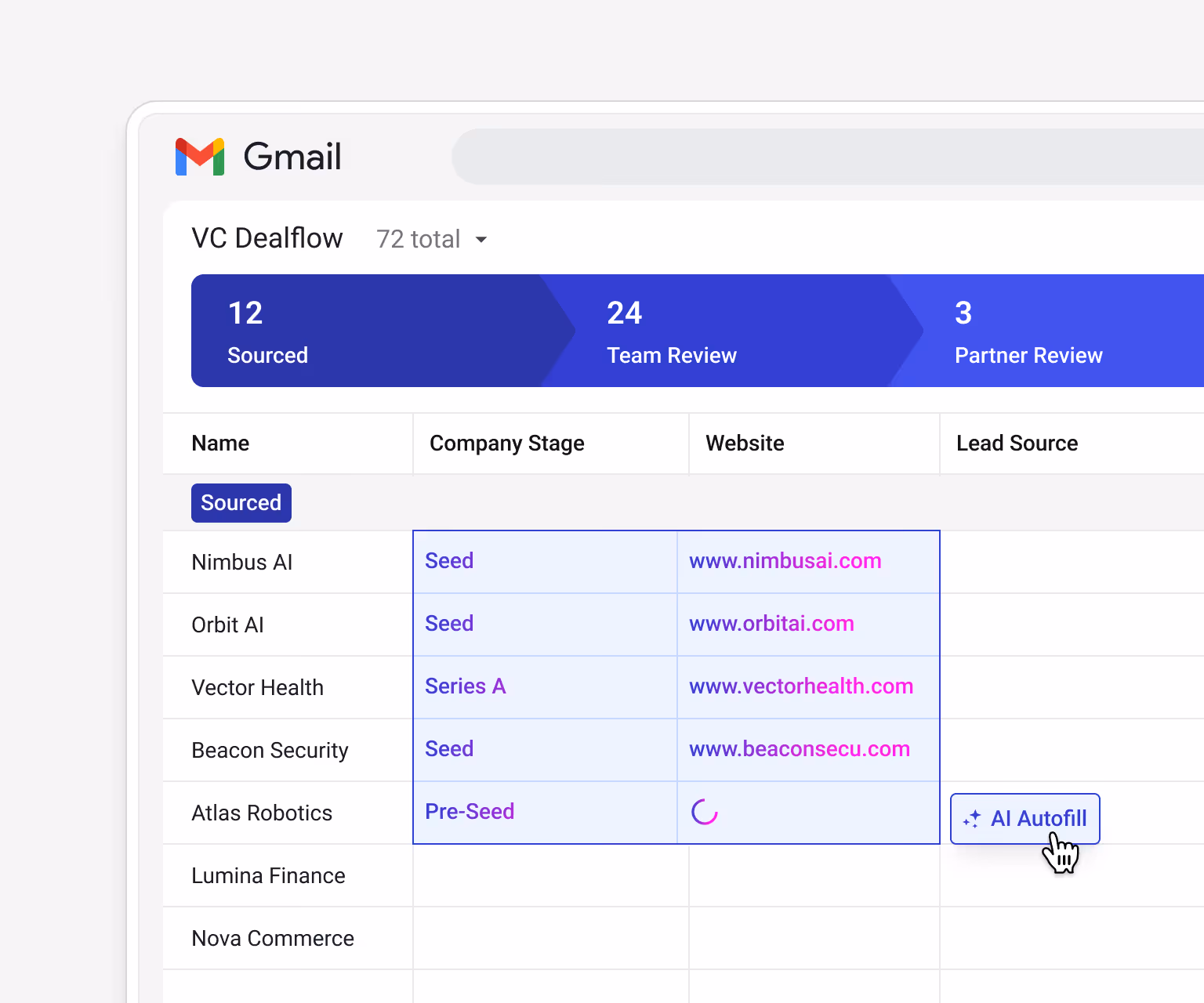Click the 72 total count label
1204x1003 pixels.
(418, 239)
